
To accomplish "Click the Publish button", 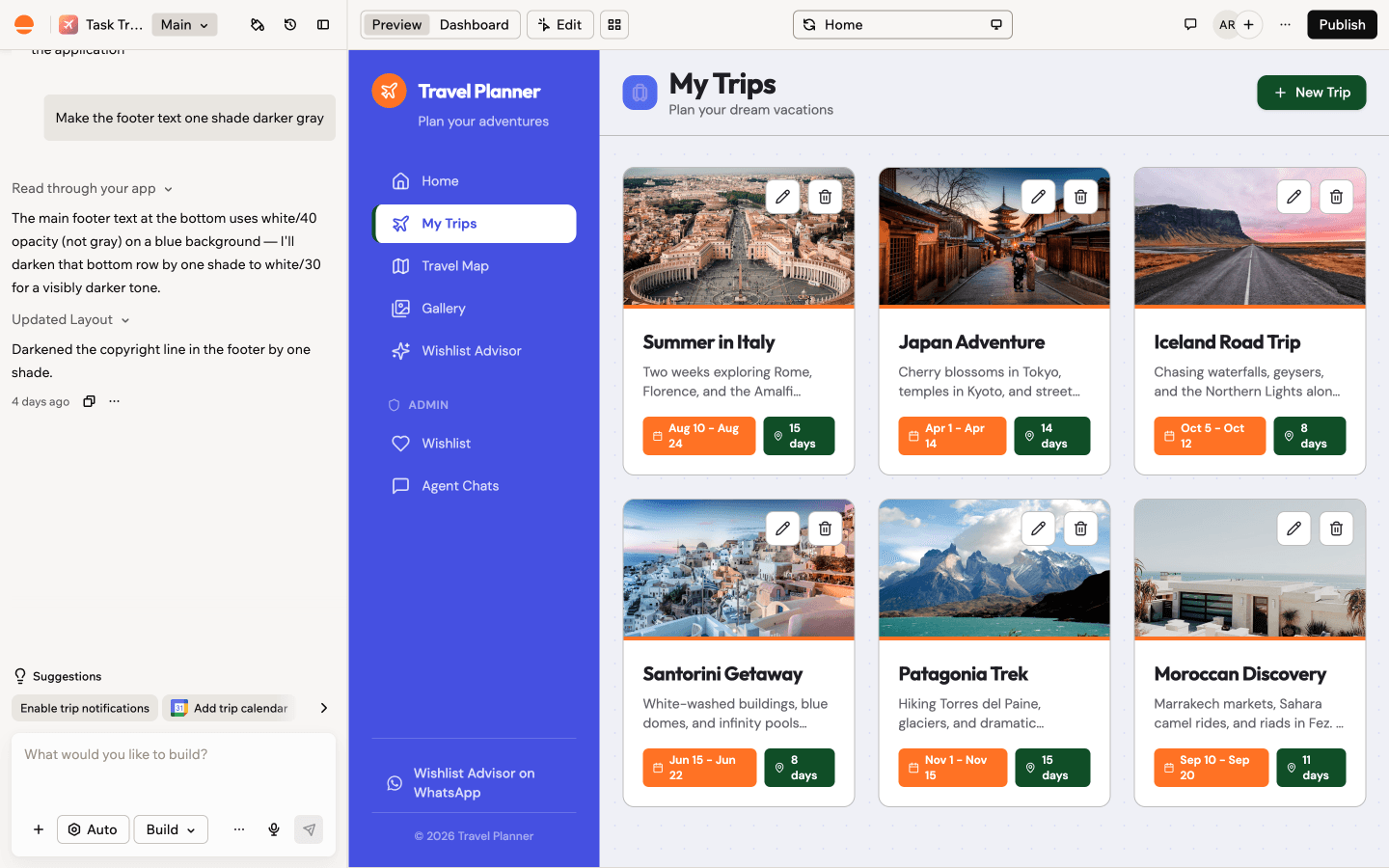I will [1342, 25].
